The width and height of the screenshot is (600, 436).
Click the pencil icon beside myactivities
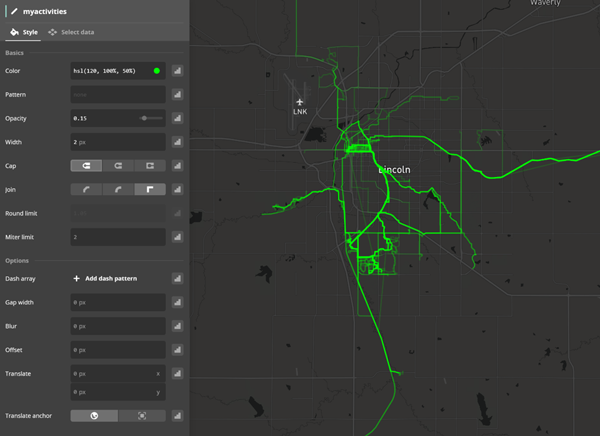tap(14, 11)
